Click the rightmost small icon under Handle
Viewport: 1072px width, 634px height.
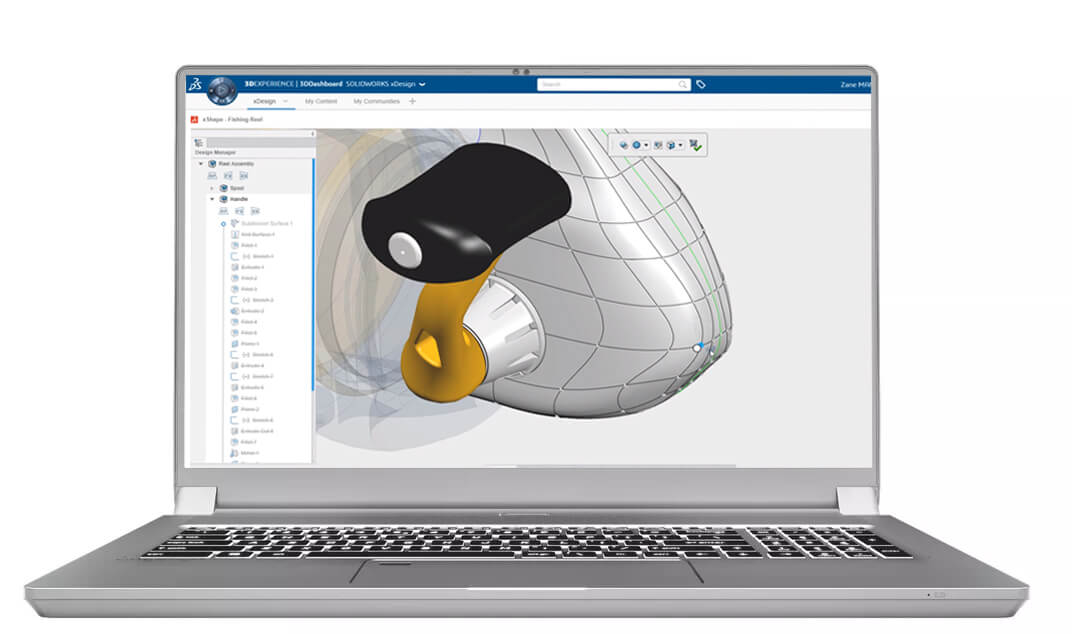click(255, 211)
